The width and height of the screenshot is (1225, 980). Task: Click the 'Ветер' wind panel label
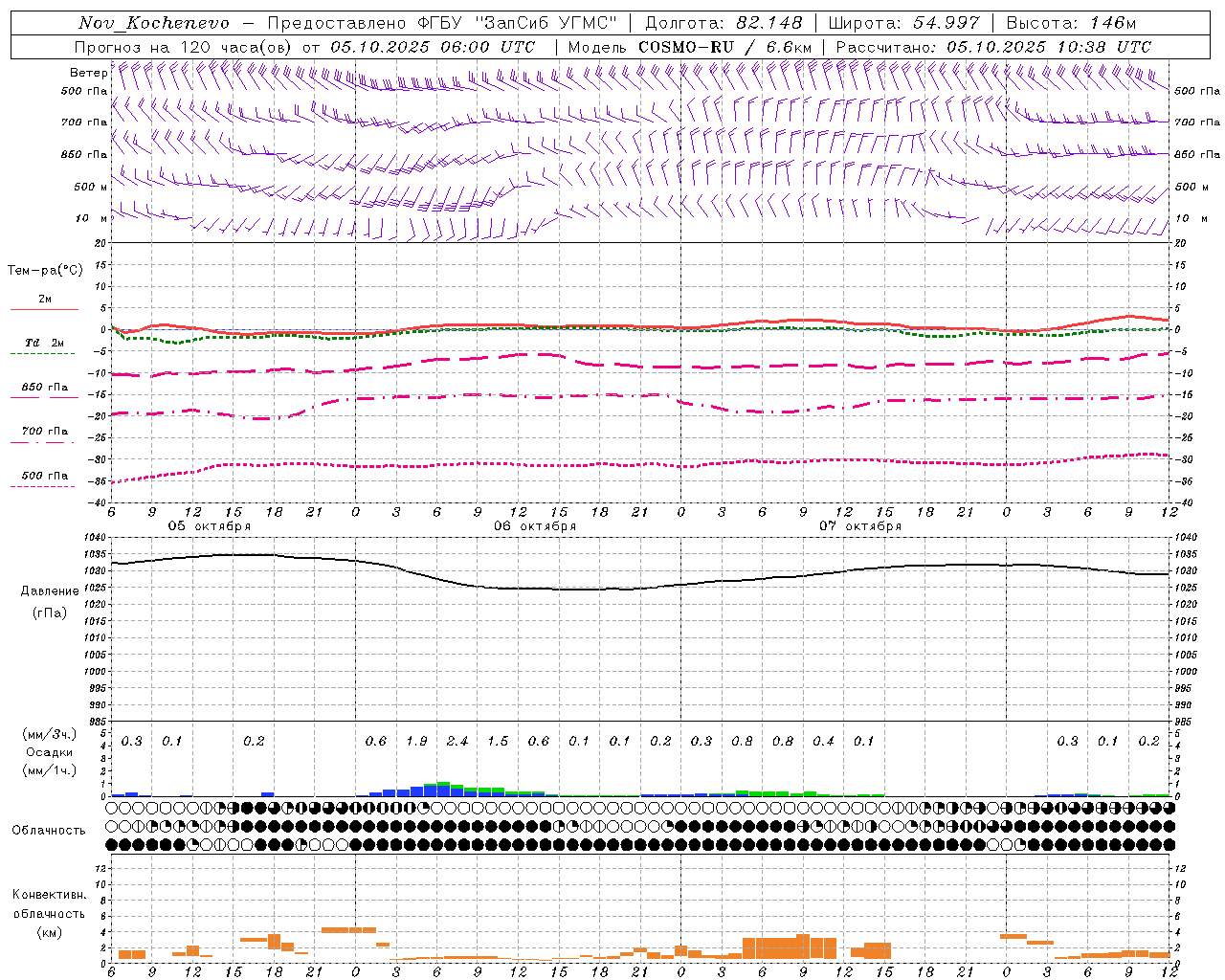coord(88,73)
